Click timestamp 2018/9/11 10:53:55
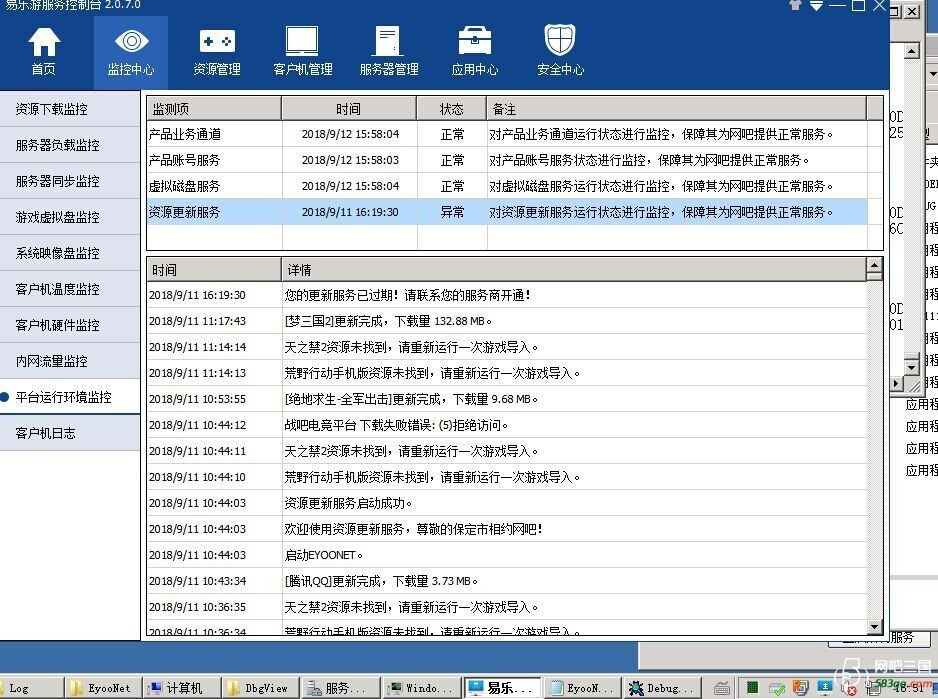 (x=197, y=399)
